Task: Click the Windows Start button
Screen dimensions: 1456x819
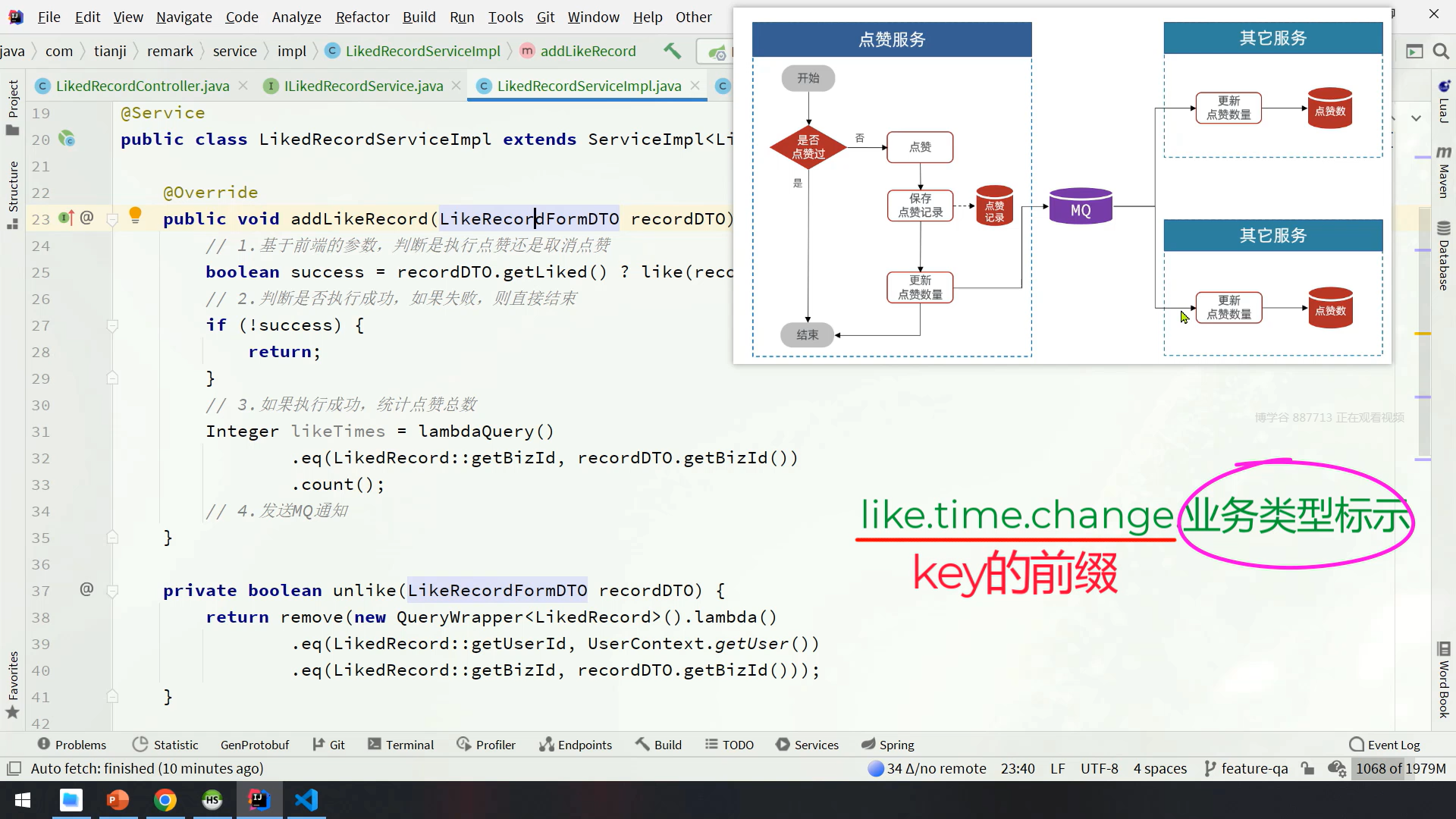Action: pos(23,800)
